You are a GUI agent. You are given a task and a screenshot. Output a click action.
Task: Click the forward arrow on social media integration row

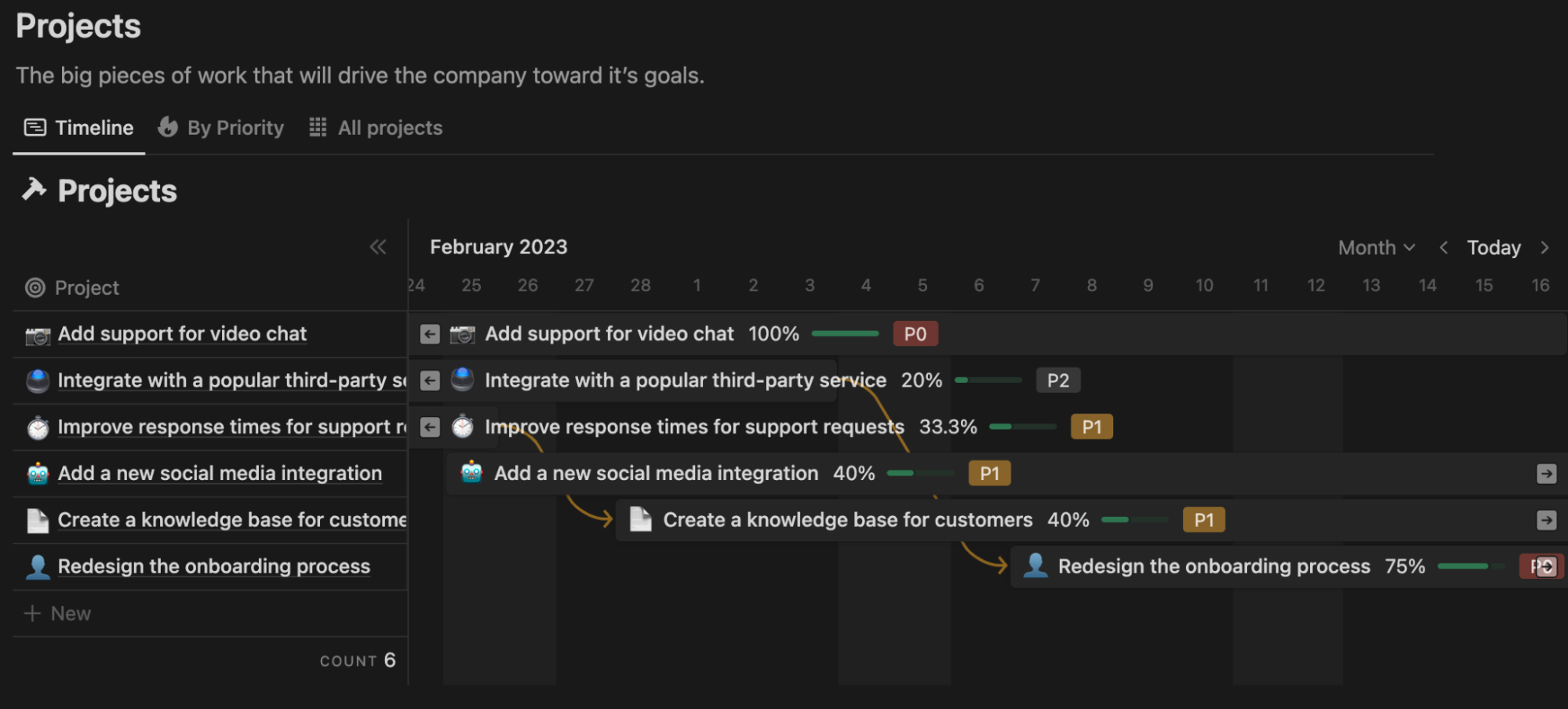pos(1546,473)
